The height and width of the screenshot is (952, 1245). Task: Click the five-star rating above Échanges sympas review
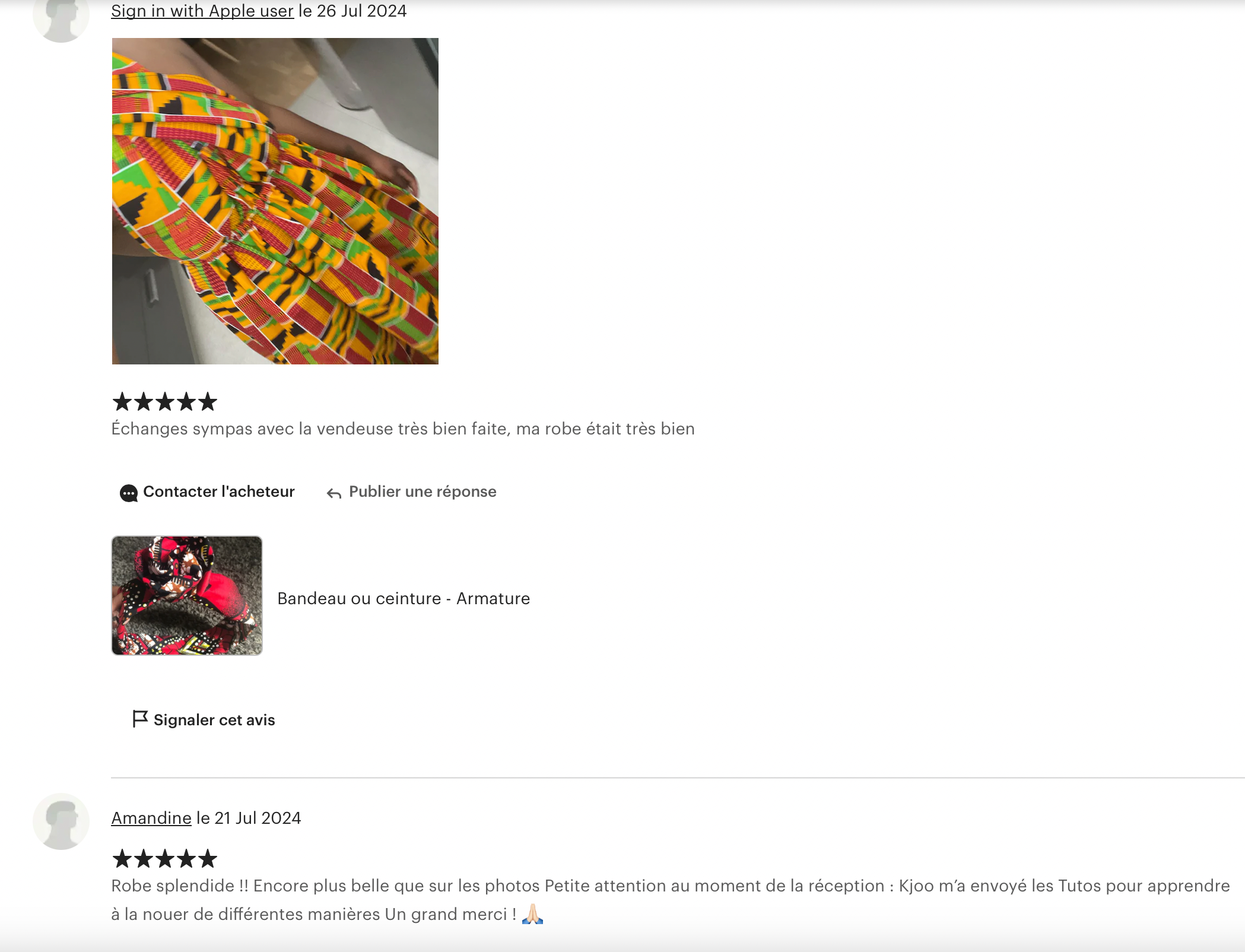click(165, 402)
